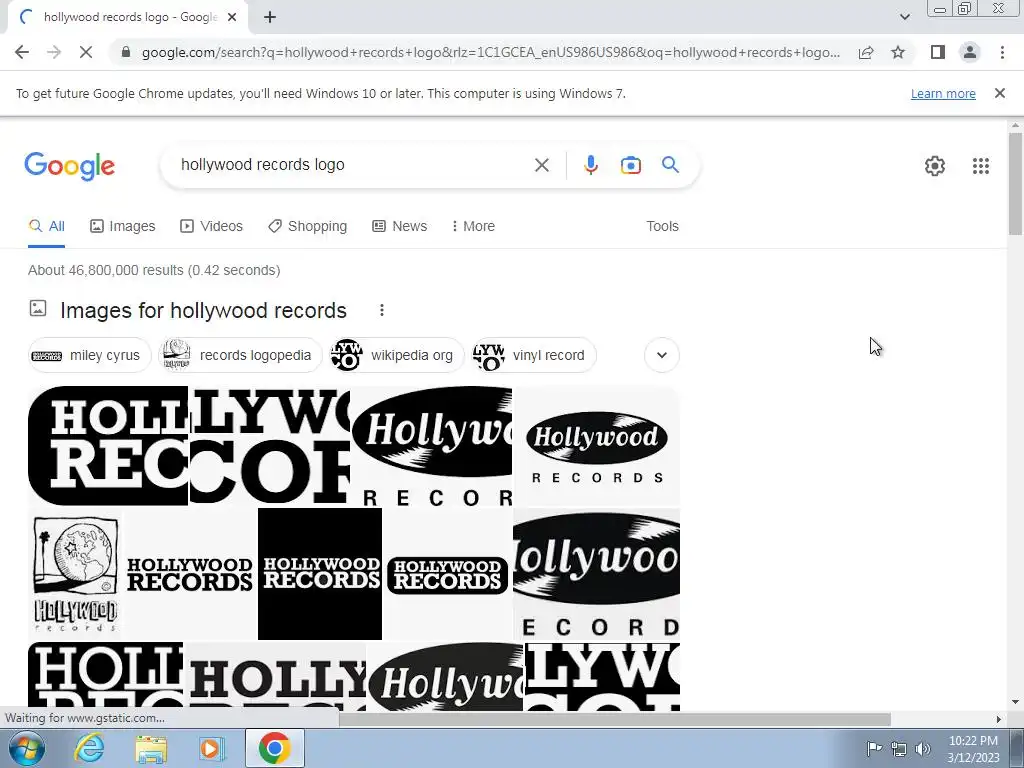The width and height of the screenshot is (1024, 768).
Task: Click the vertical scrollbar thumb
Action: click(x=1015, y=183)
